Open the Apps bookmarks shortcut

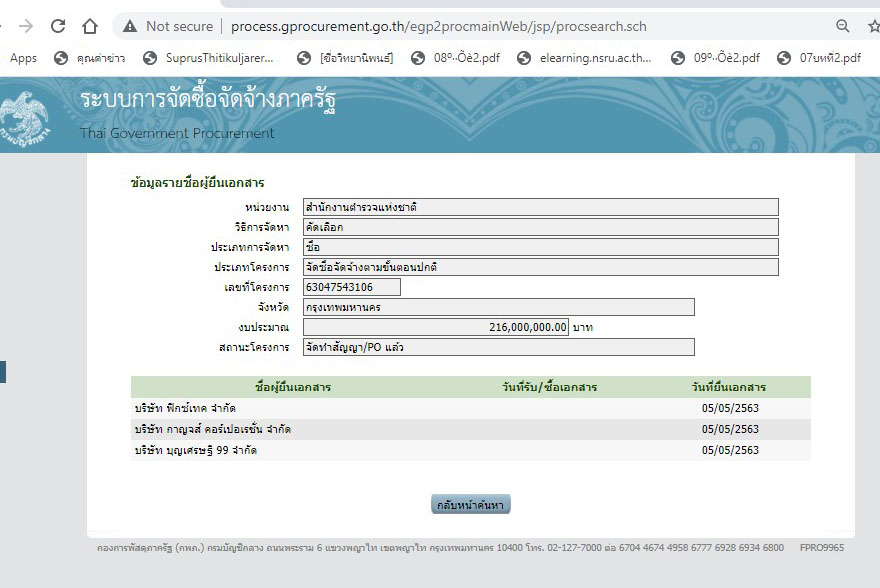[x=23, y=58]
